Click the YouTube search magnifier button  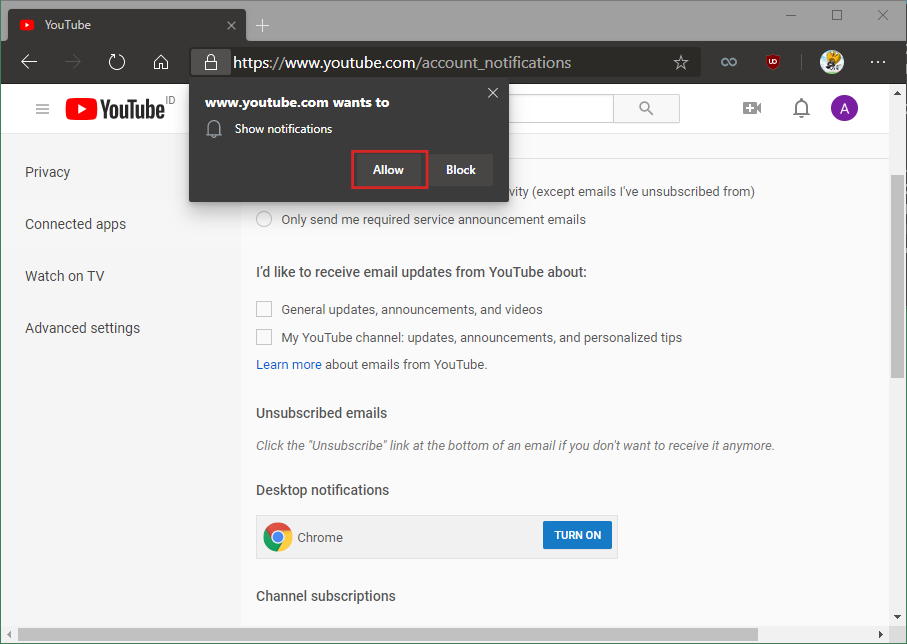point(646,109)
